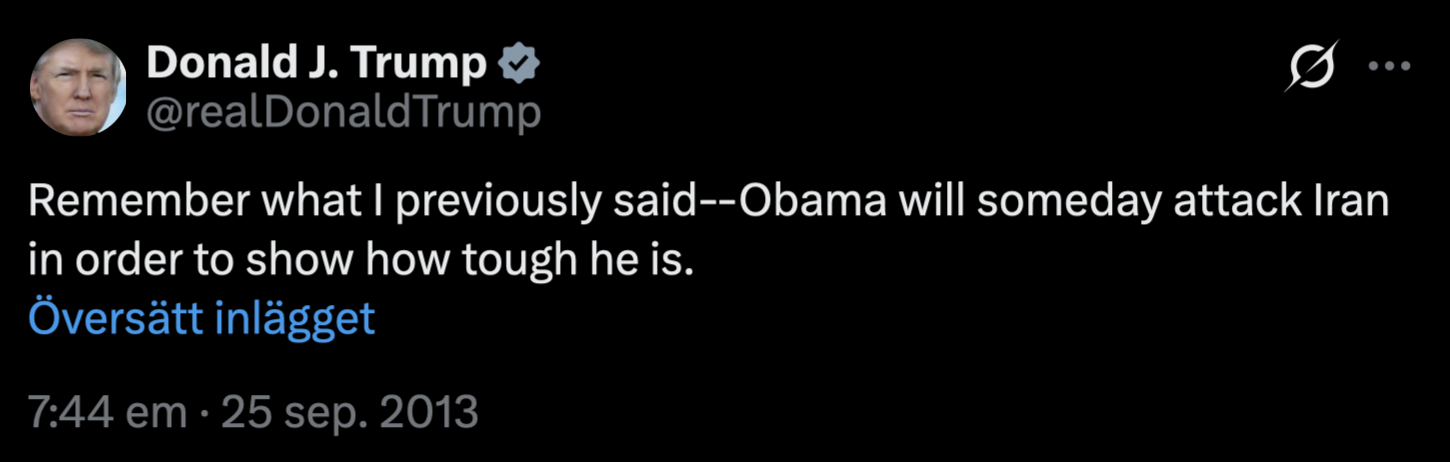Viewport: 1450px width, 462px height.
Task: Open the @realDonaldTrump handle link
Action: [x=343, y=113]
